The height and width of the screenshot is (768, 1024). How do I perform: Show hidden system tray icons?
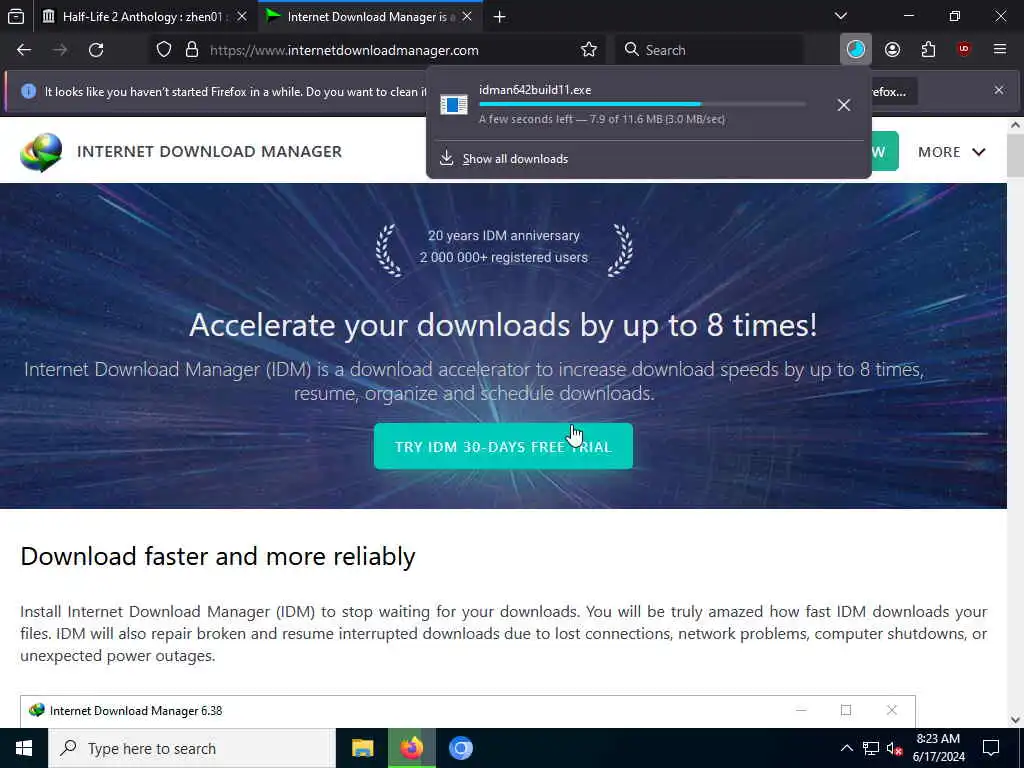pyautogui.click(x=846, y=748)
